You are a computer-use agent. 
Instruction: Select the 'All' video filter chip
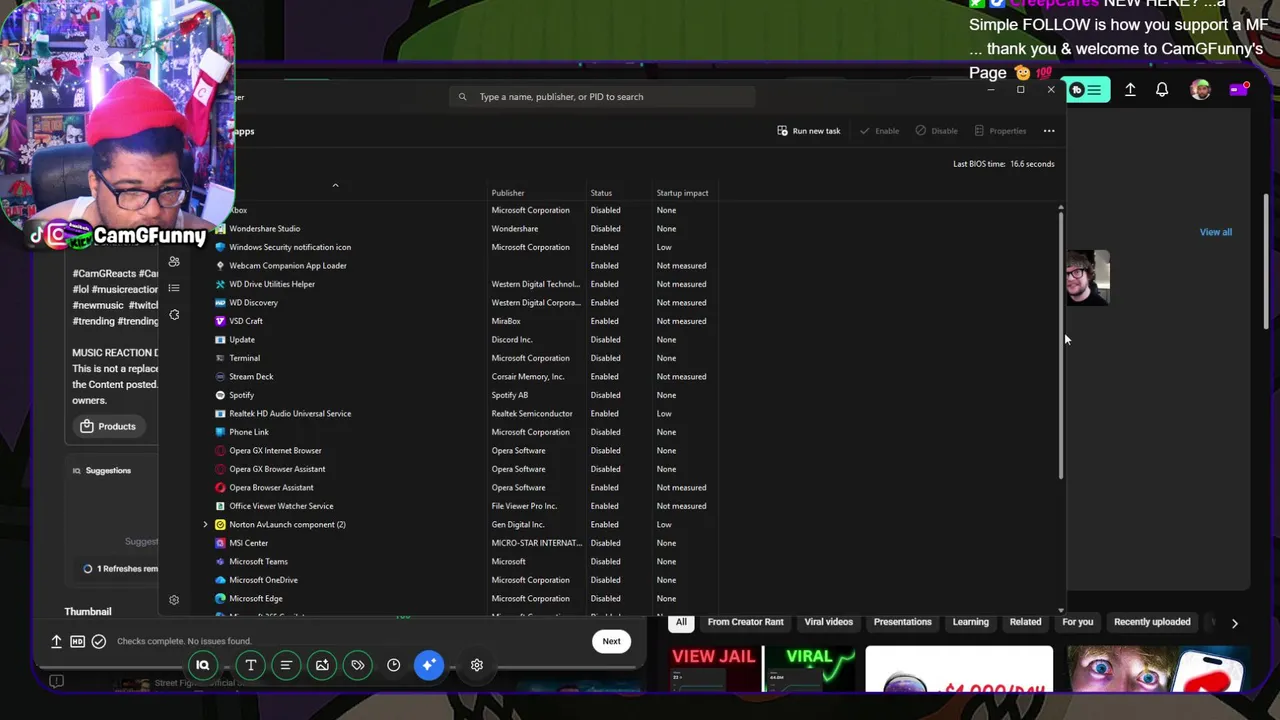pyautogui.click(x=681, y=622)
